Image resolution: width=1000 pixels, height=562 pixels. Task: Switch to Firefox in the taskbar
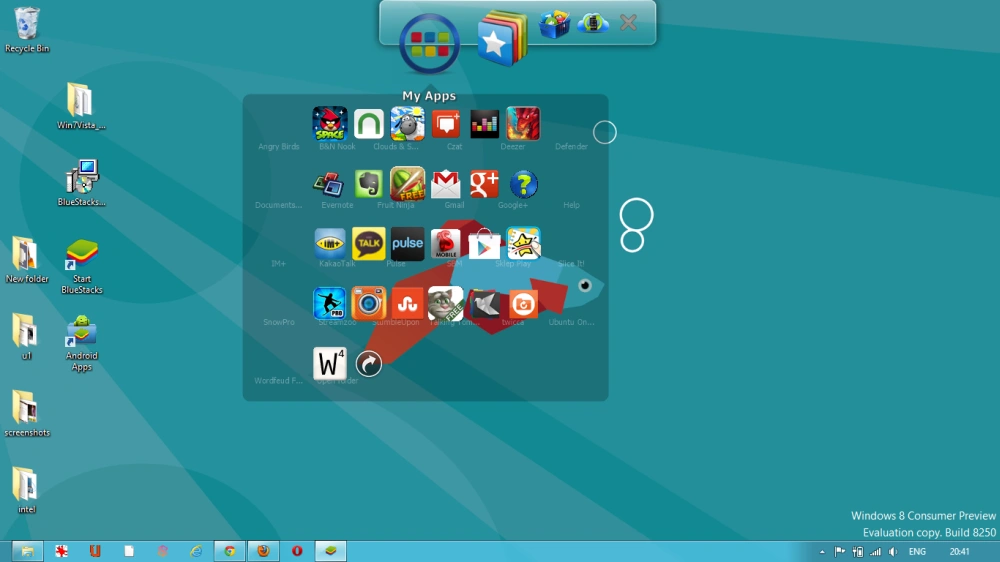(x=263, y=551)
